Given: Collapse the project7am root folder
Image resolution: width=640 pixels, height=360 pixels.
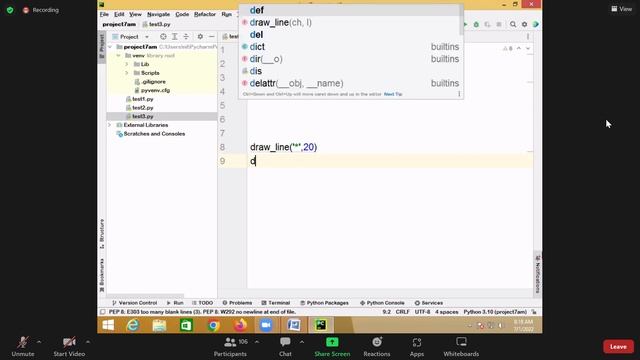Looking at the screenshot, I should [110, 47].
